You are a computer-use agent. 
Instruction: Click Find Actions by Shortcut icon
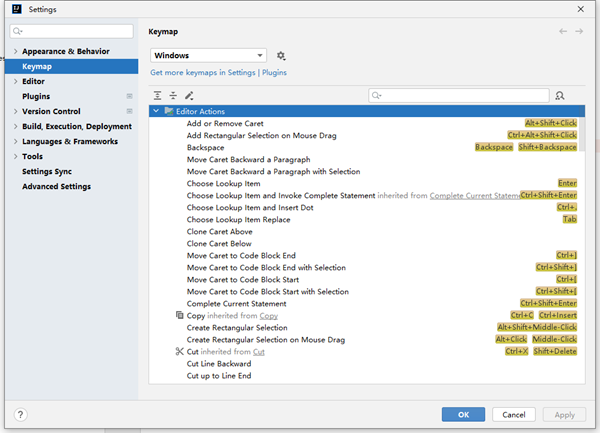click(559, 96)
